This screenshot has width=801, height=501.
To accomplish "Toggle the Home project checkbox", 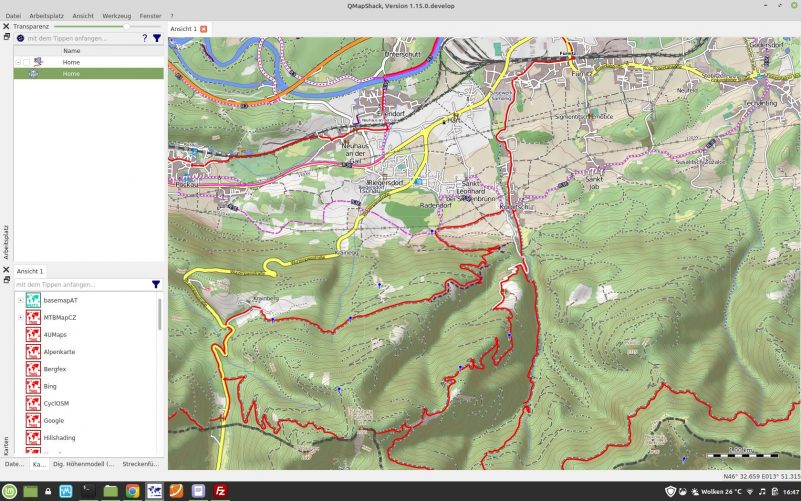I will pos(27,62).
